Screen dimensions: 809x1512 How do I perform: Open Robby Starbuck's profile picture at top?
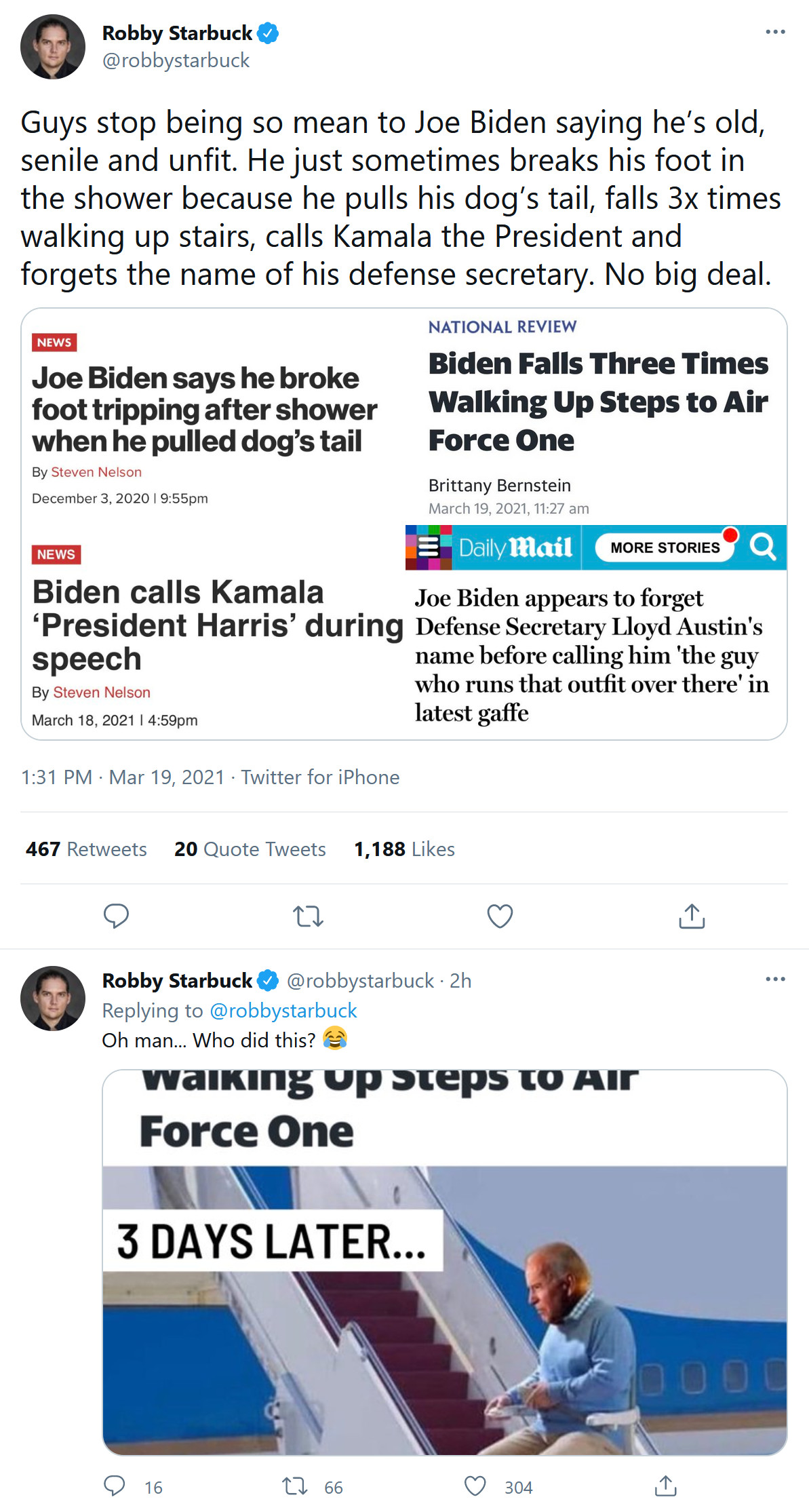53,47
